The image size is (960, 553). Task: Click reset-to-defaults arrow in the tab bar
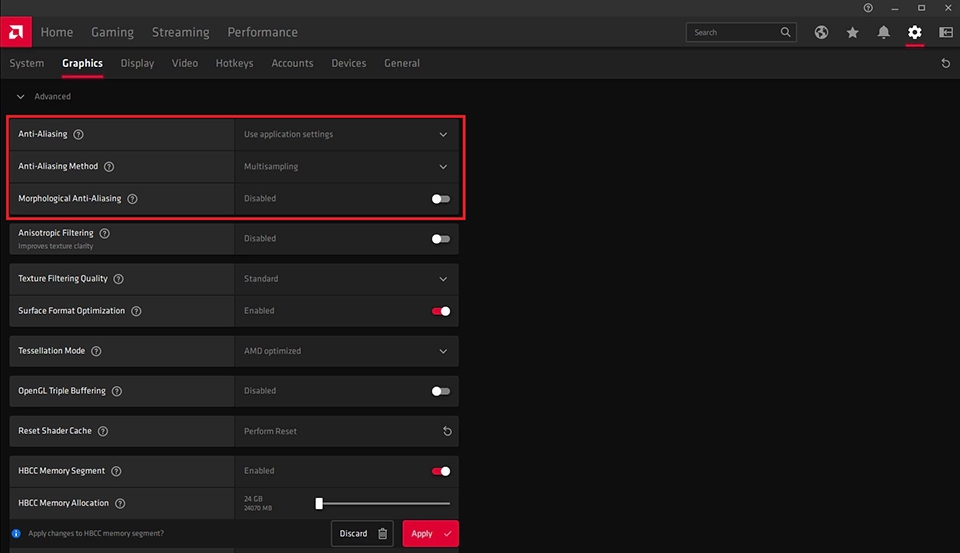[x=945, y=63]
